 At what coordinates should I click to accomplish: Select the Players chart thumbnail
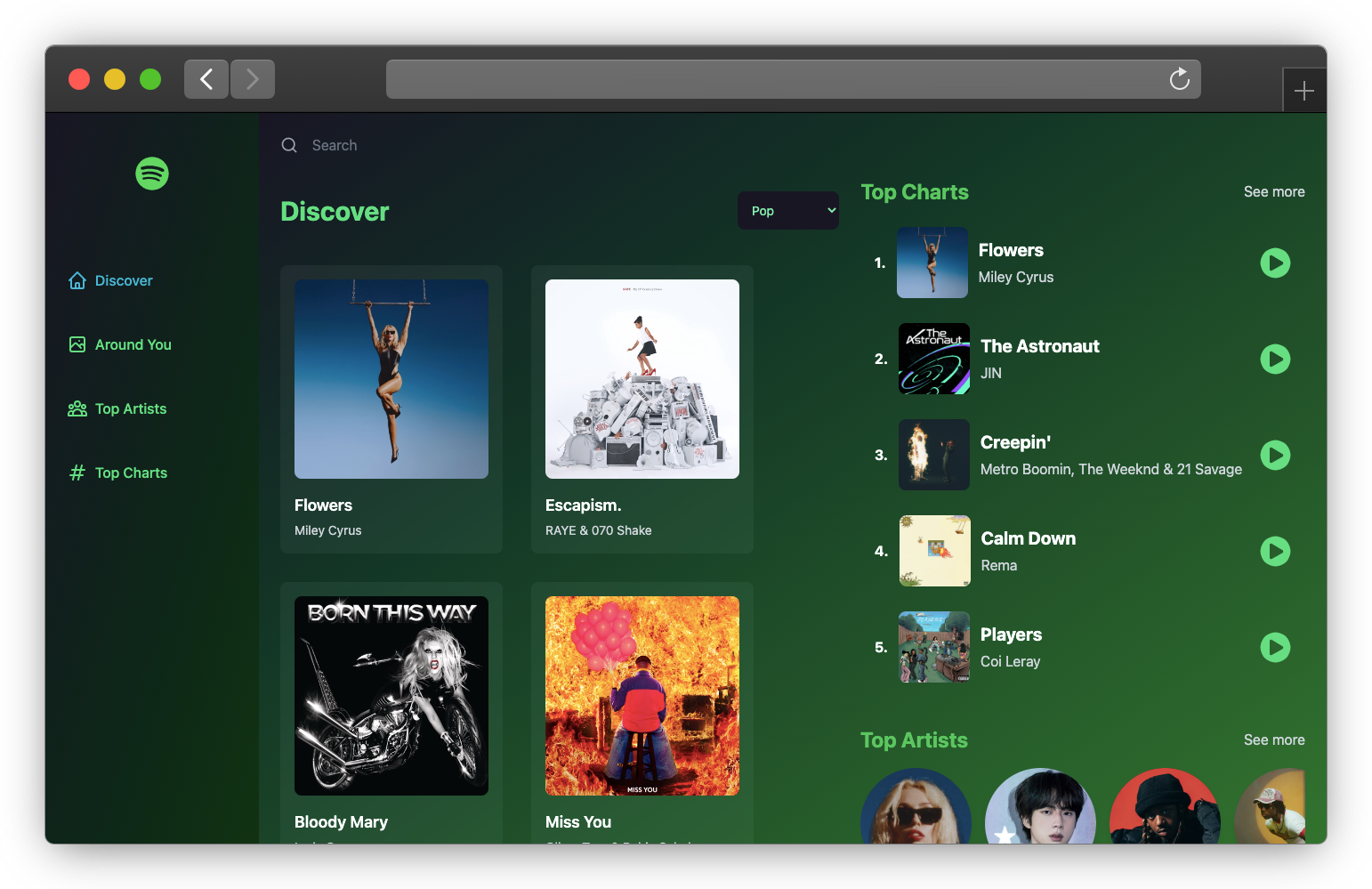[934, 647]
